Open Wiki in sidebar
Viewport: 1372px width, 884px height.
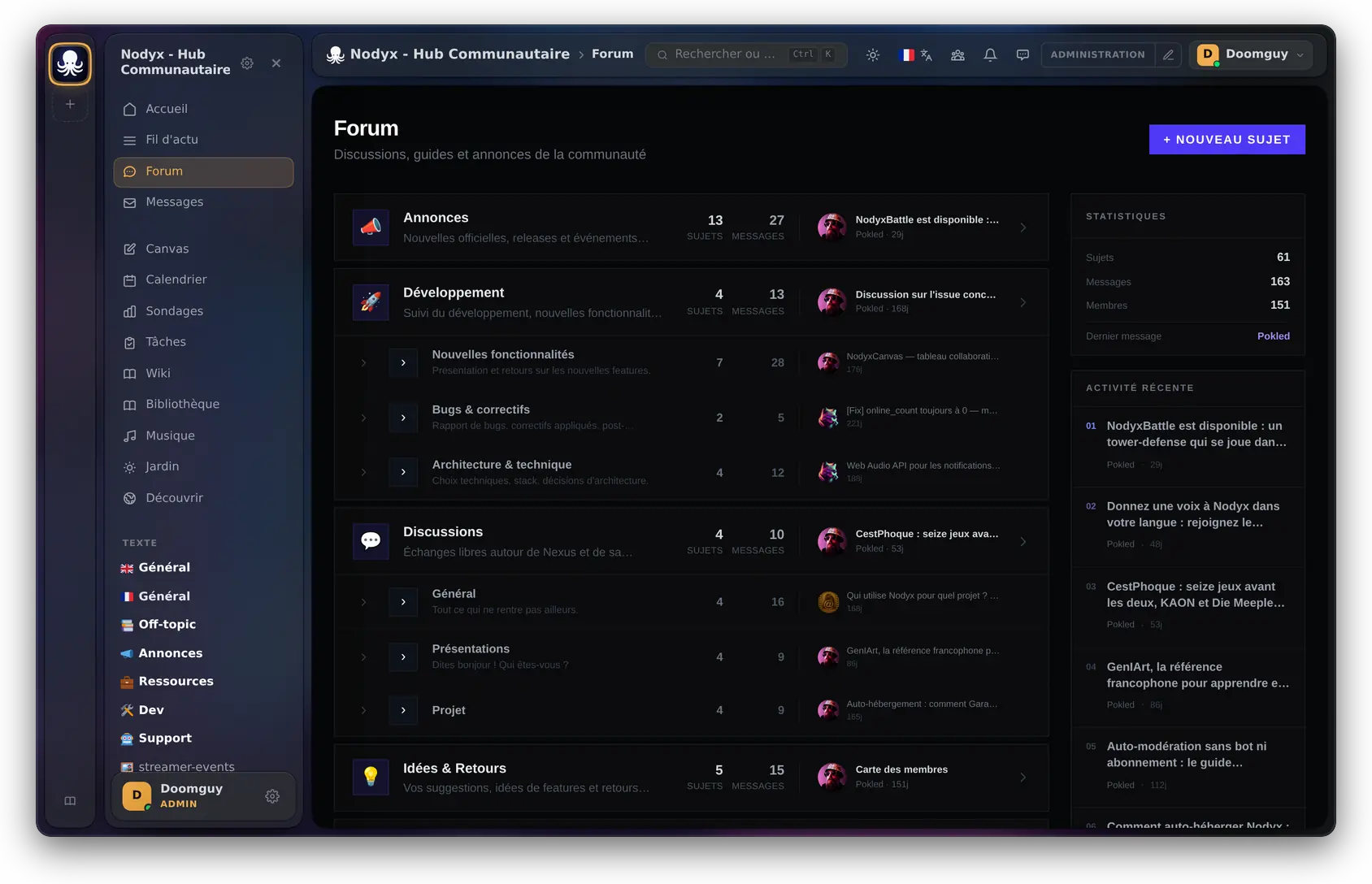203,373
